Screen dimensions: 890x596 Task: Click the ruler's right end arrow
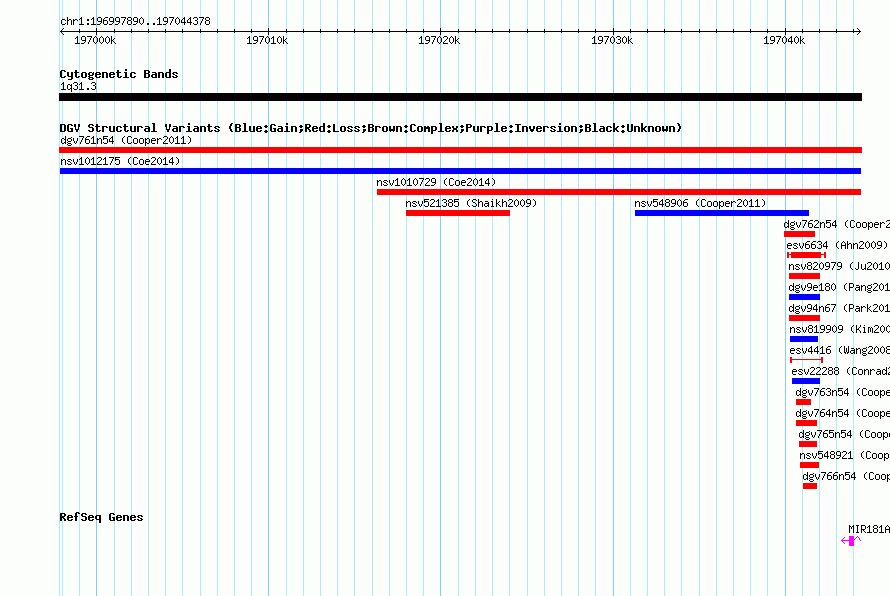click(858, 31)
